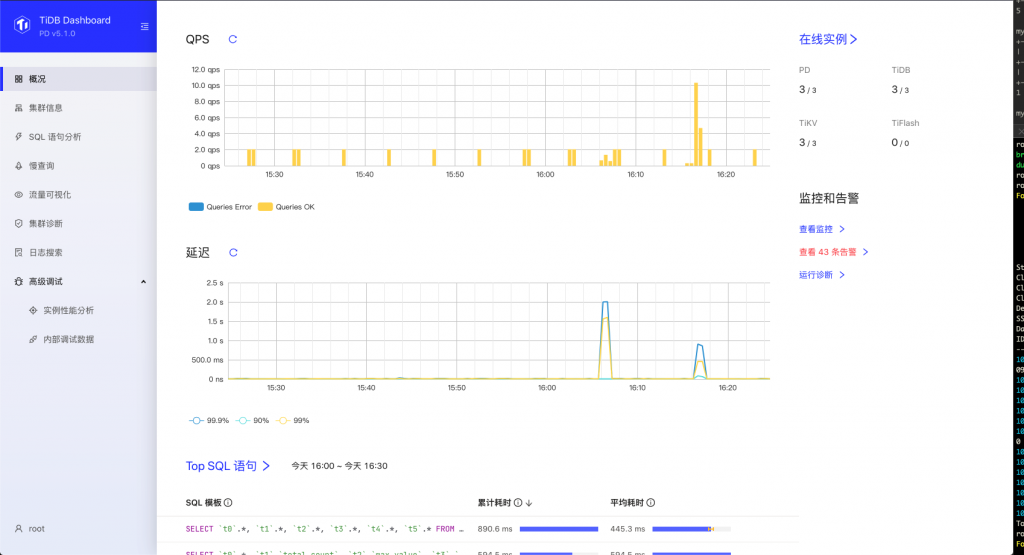Click the 2.0 s latency spike peak
Image resolution: width=1024 pixels, height=555 pixels.
[605, 302]
